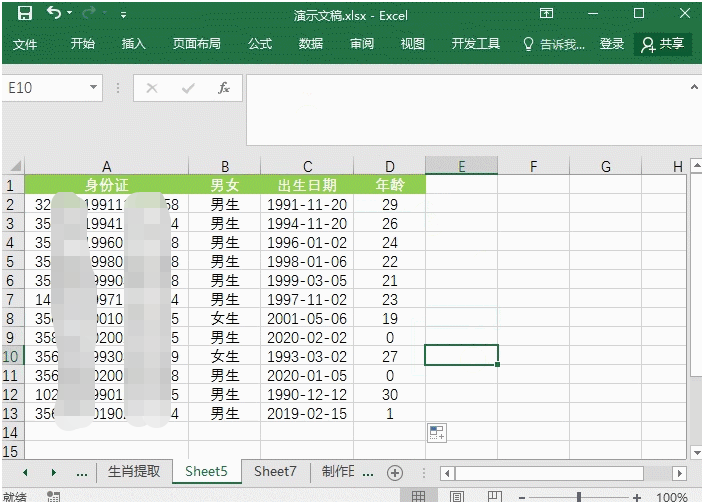Click the Name Box showing E10
The image size is (704, 504).
pos(46,88)
